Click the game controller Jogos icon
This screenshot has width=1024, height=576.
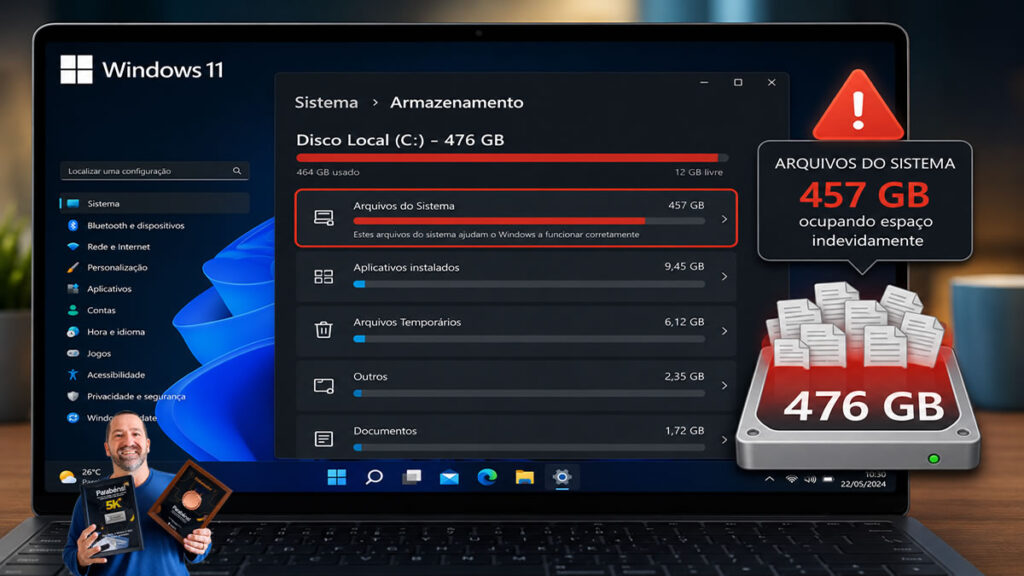[x=73, y=353]
